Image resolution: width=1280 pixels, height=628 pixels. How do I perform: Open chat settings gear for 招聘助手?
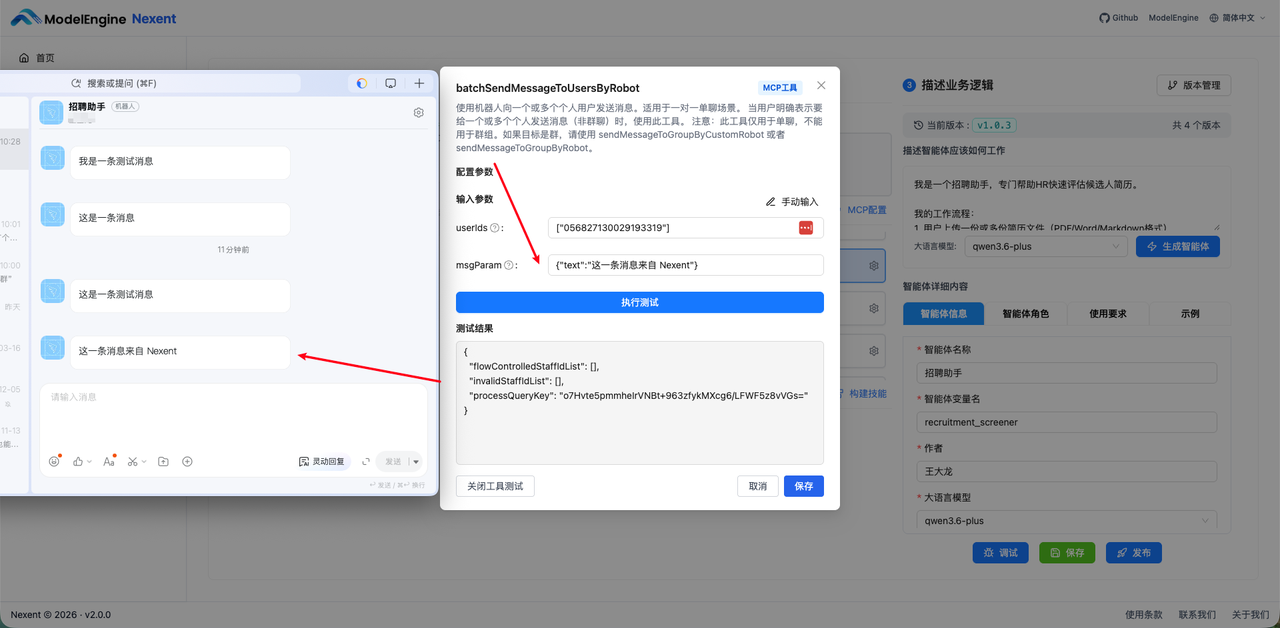click(418, 112)
